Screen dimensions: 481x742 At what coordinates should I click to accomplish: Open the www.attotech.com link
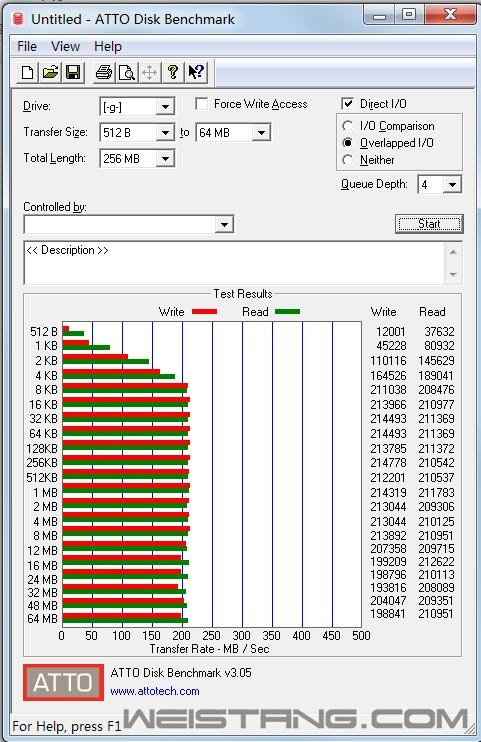point(155,691)
